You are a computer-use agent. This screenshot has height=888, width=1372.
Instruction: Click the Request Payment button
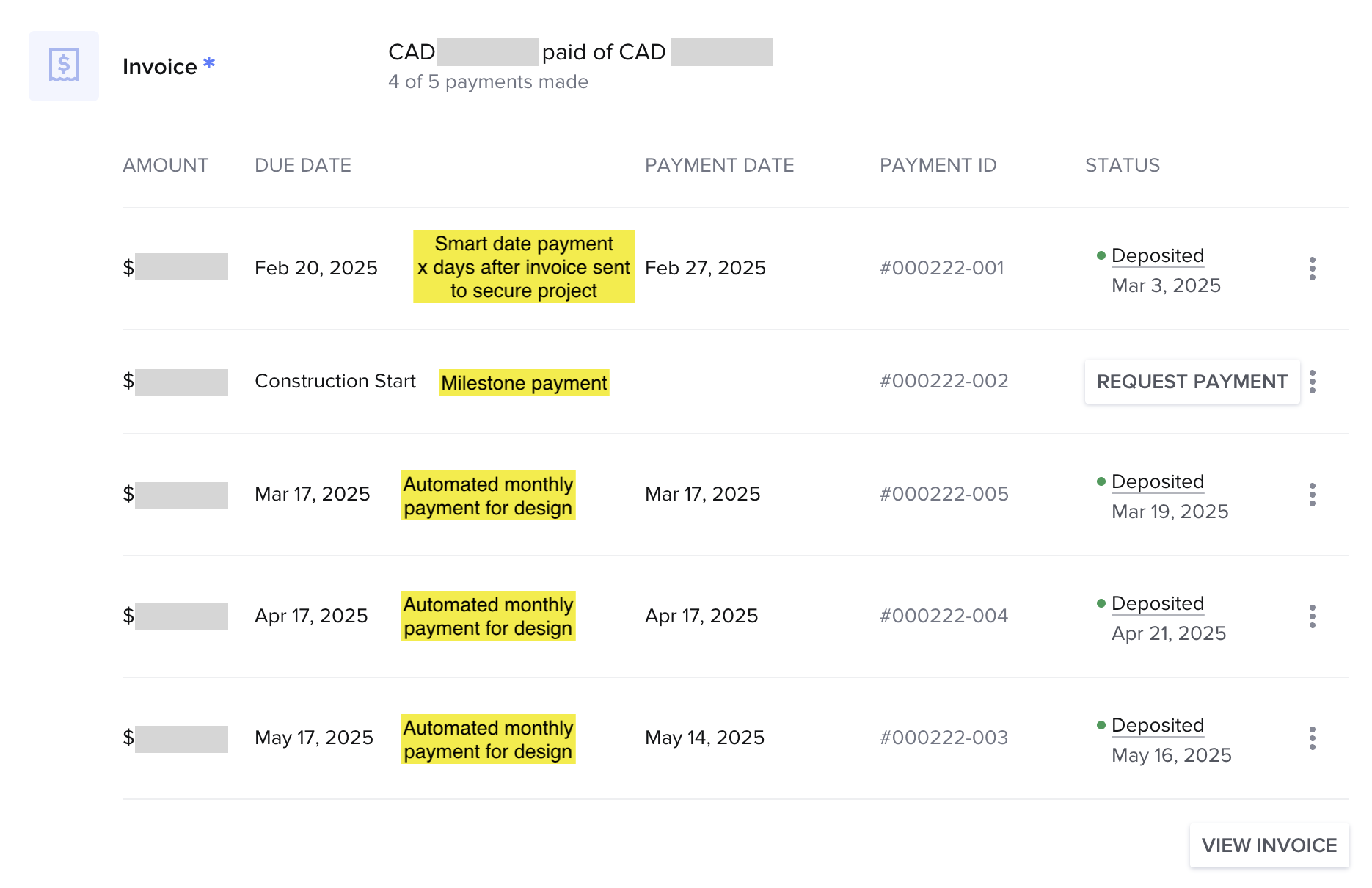[x=1192, y=382]
